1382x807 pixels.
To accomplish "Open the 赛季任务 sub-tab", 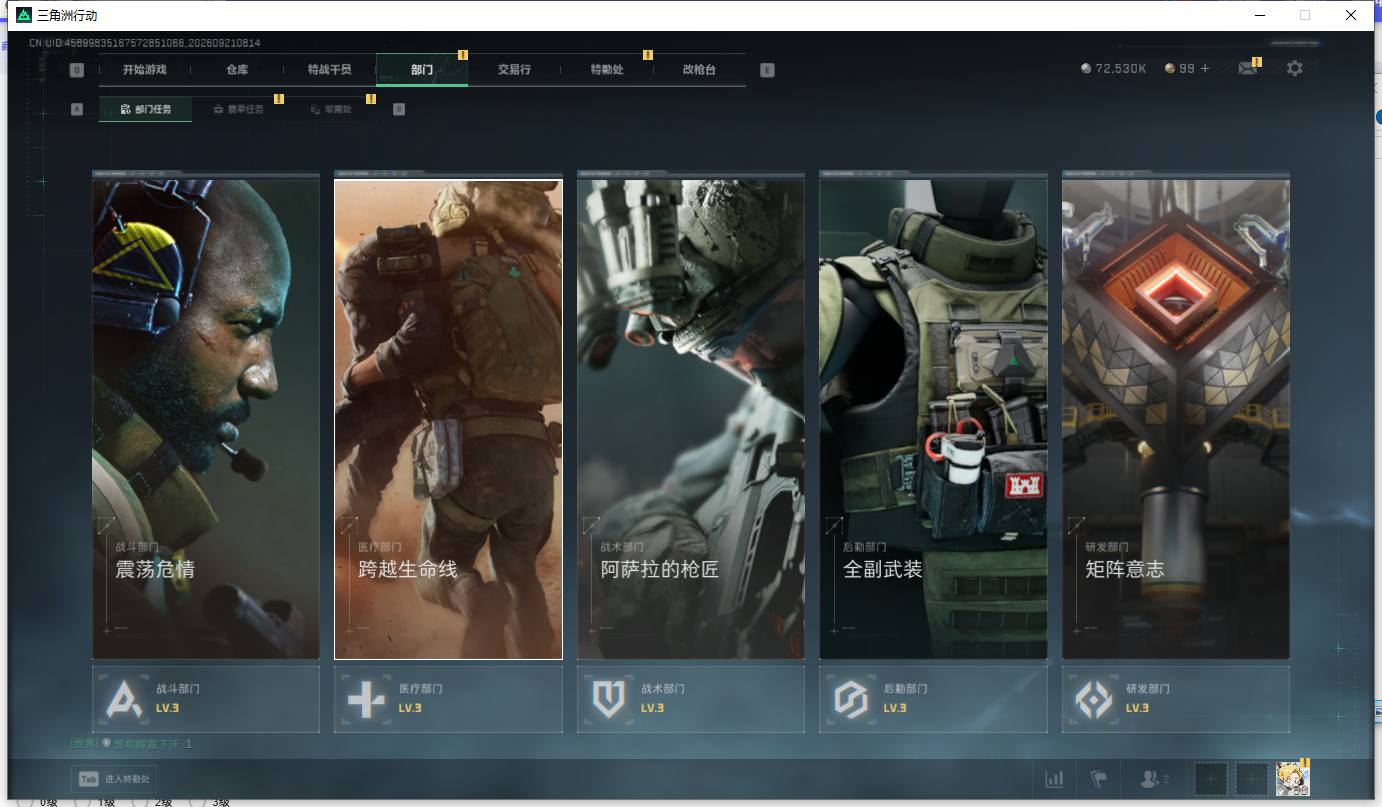I will tap(238, 109).
